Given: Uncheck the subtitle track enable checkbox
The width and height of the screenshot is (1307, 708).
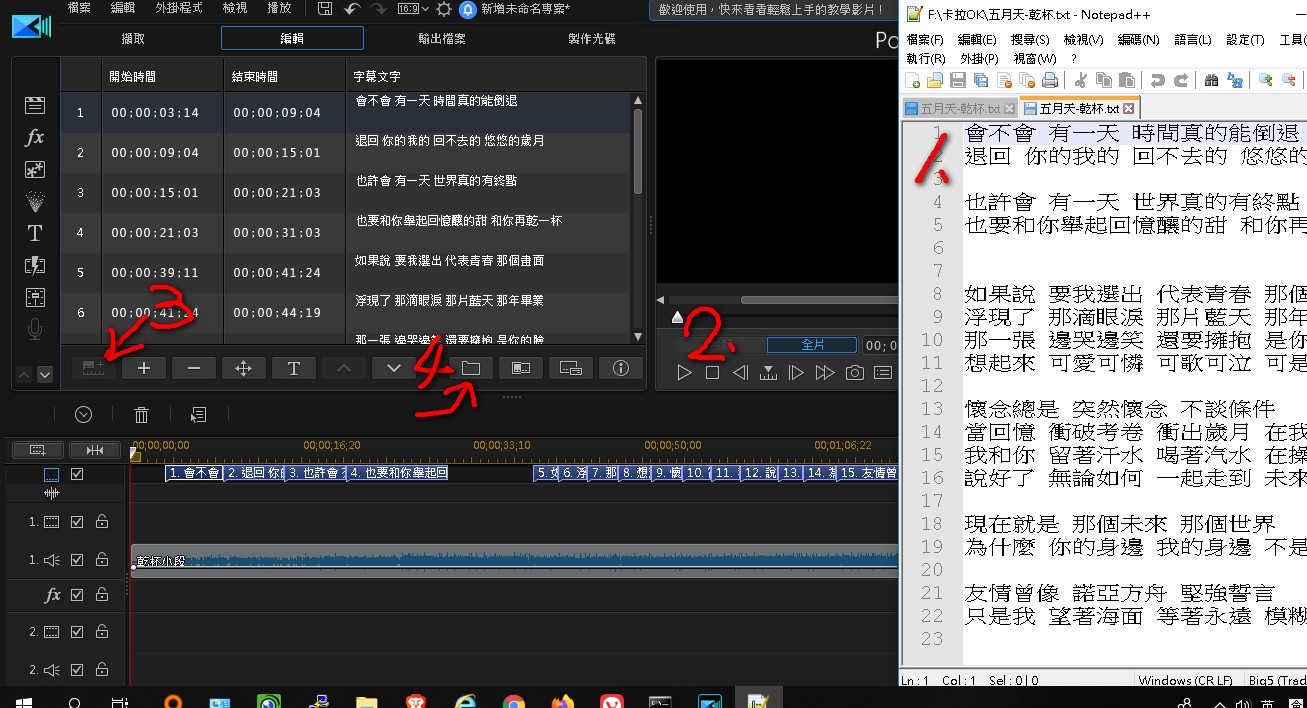Looking at the screenshot, I should click(78, 475).
